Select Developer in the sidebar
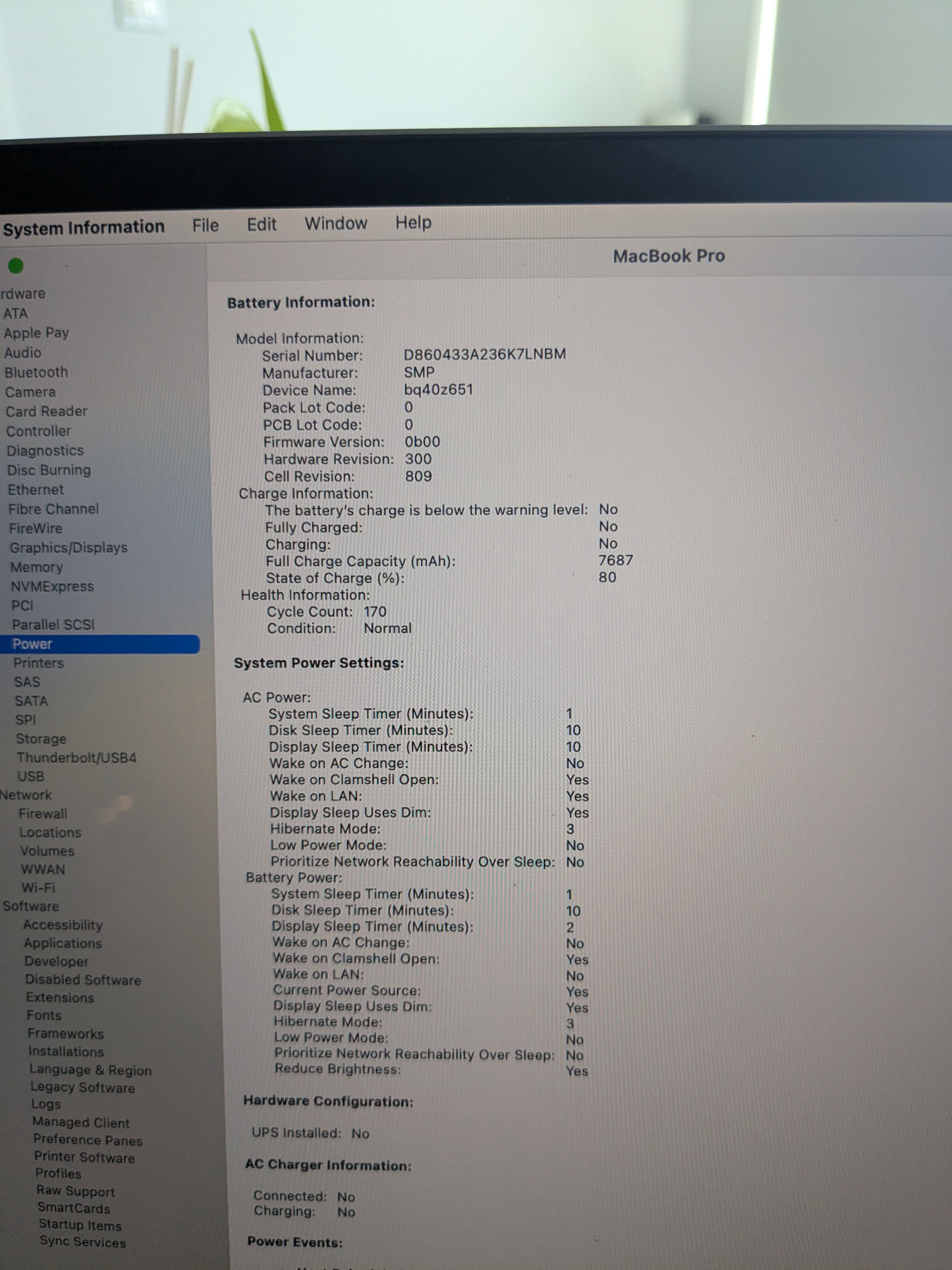The height and width of the screenshot is (1270, 952). click(x=56, y=962)
